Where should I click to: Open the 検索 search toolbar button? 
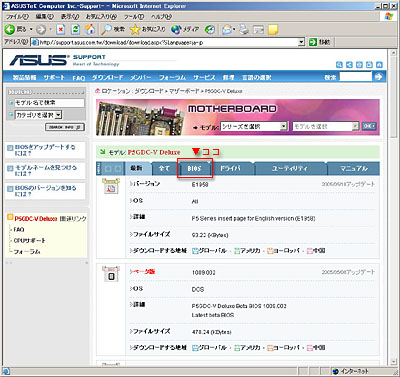[113, 30]
